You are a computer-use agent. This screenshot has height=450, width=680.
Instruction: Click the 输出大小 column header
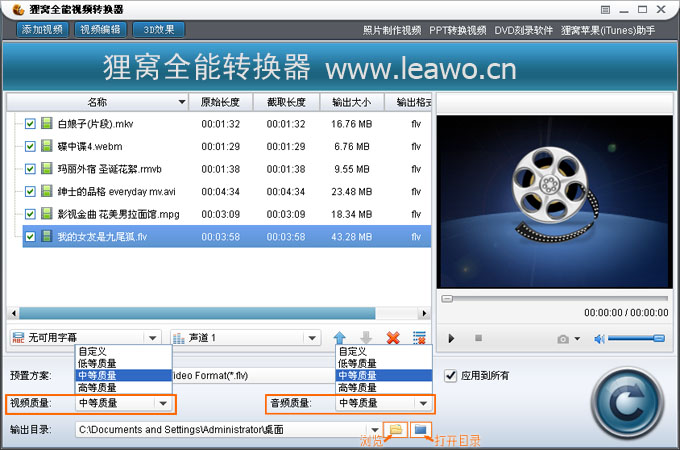pos(352,102)
